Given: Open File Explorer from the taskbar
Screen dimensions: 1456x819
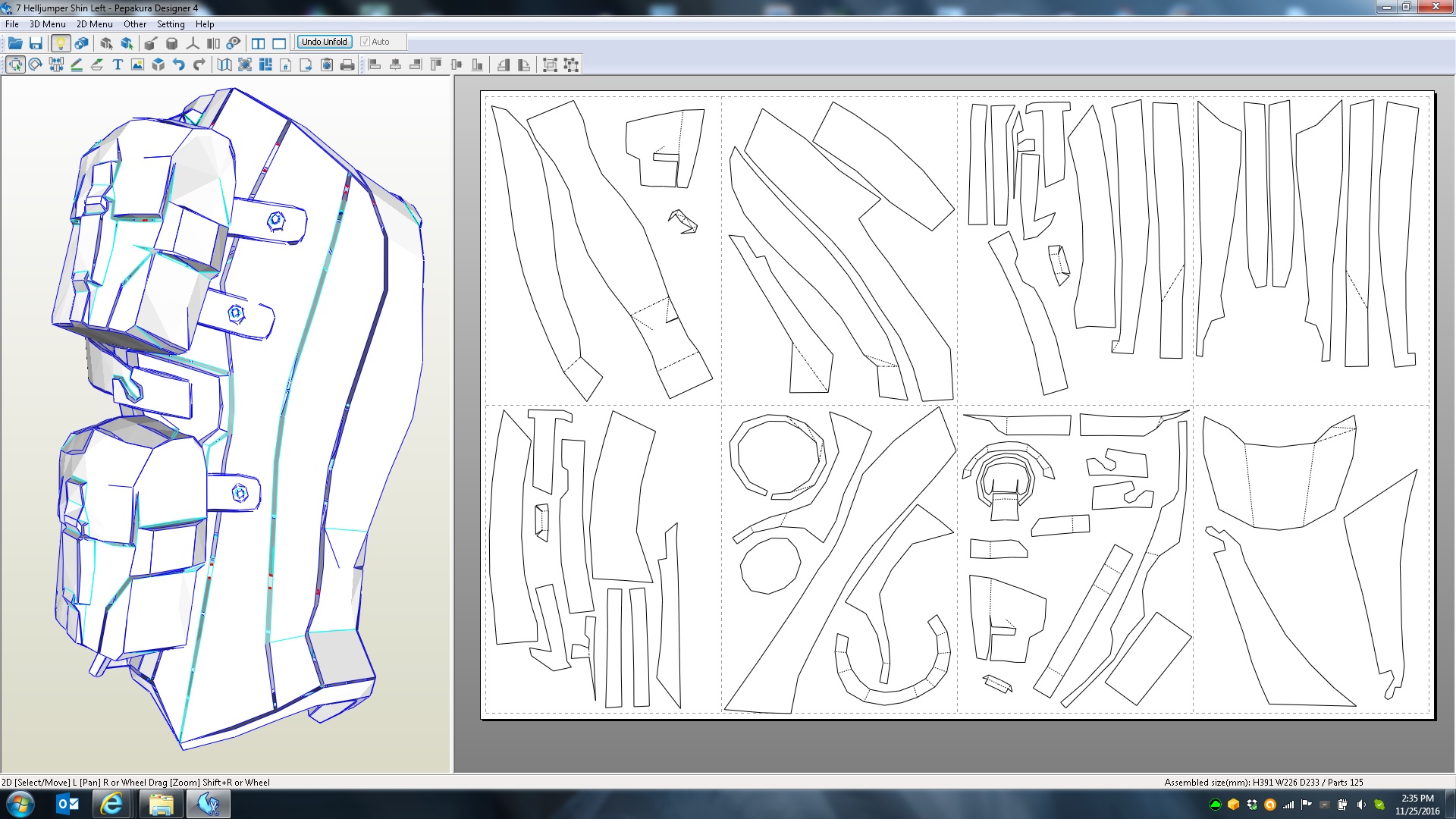Looking at the screenshot, I should (x=162, y=804).
